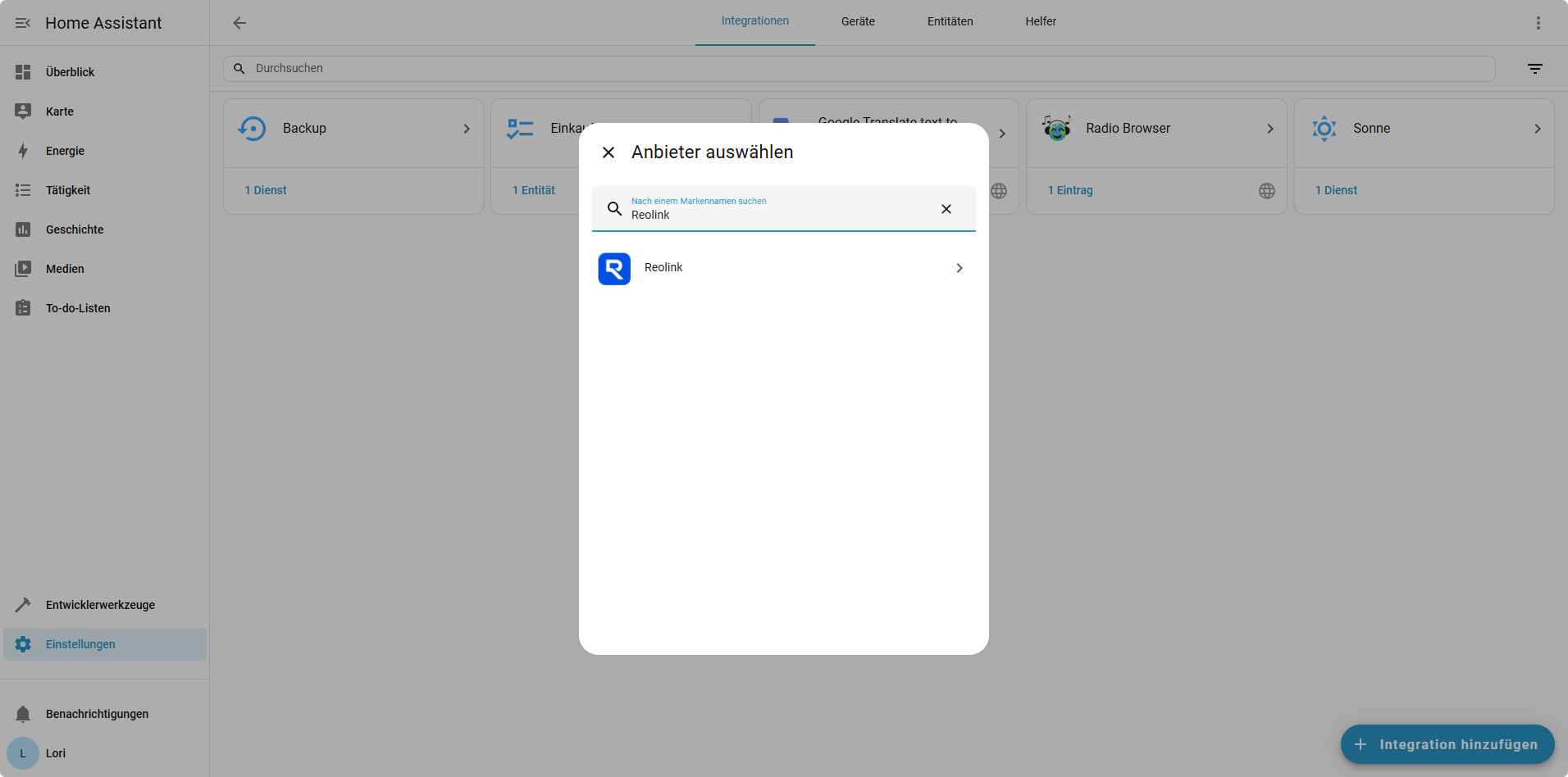Focus the Durchsuchen search field

coord(859,69)
